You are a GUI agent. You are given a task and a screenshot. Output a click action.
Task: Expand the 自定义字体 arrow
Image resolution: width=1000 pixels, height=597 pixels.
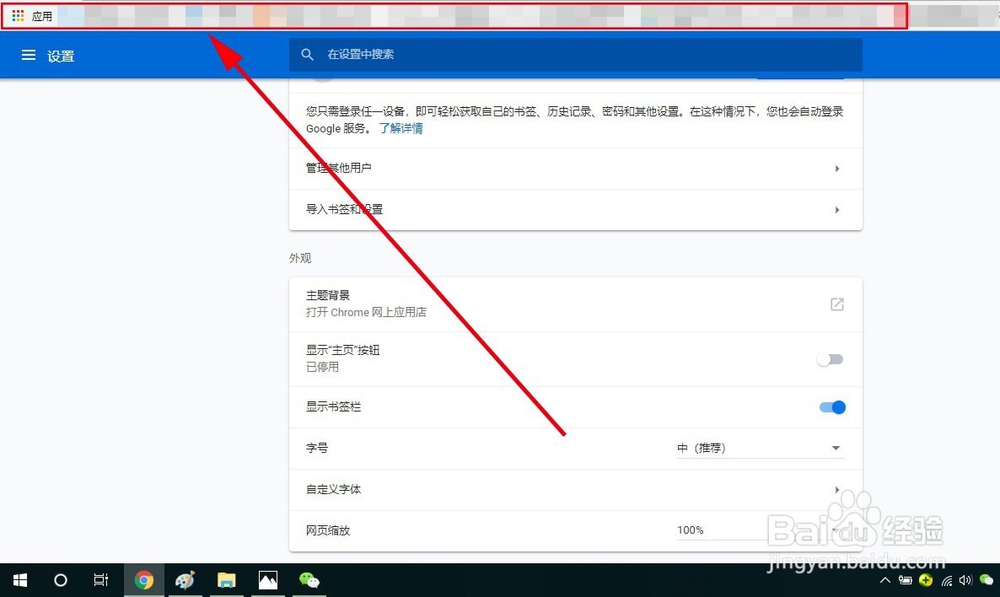click(x=837, y=489)
